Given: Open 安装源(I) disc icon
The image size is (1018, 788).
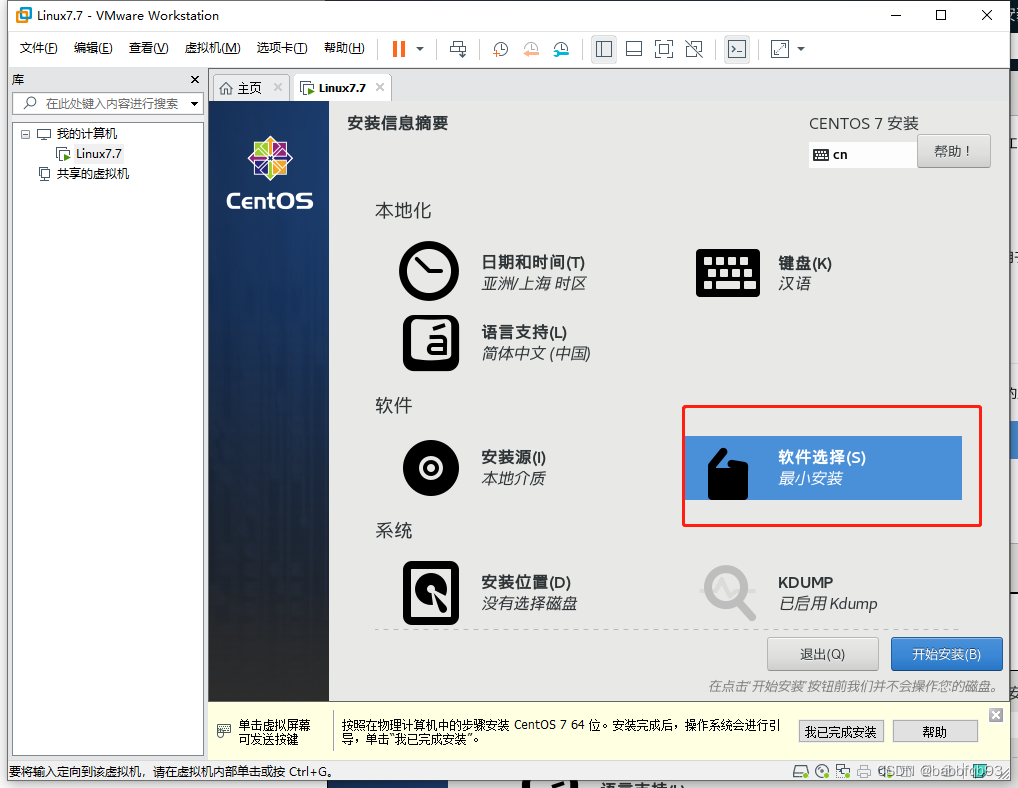Looking at the screenshot, I should click(x=430, y=468).
